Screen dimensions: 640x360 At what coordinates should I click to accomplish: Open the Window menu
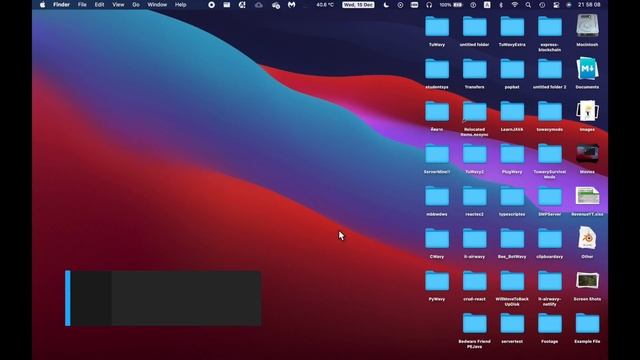157,5
